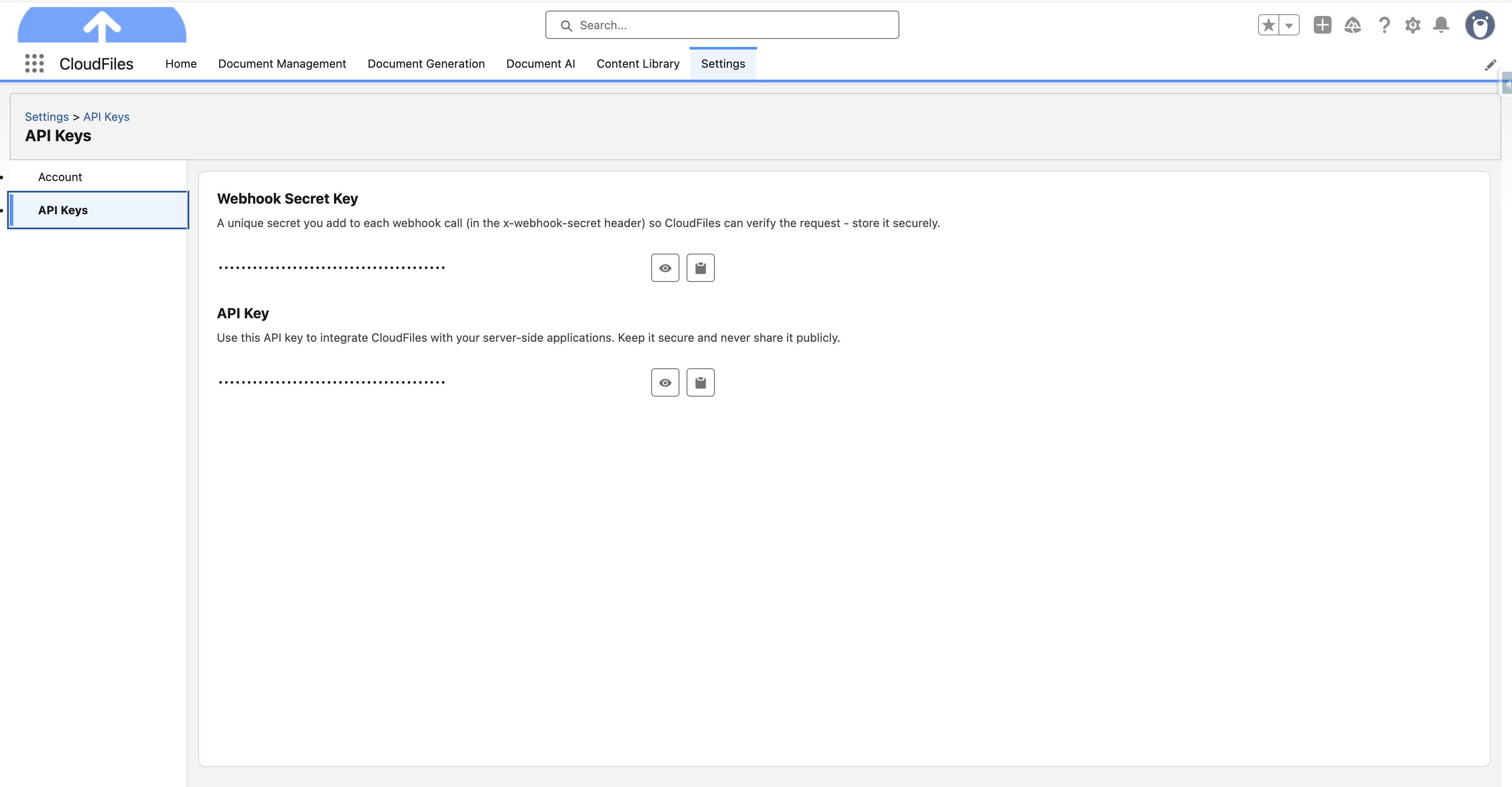
Task: Click the CloudFiles app name
Action: coord(96,63)
